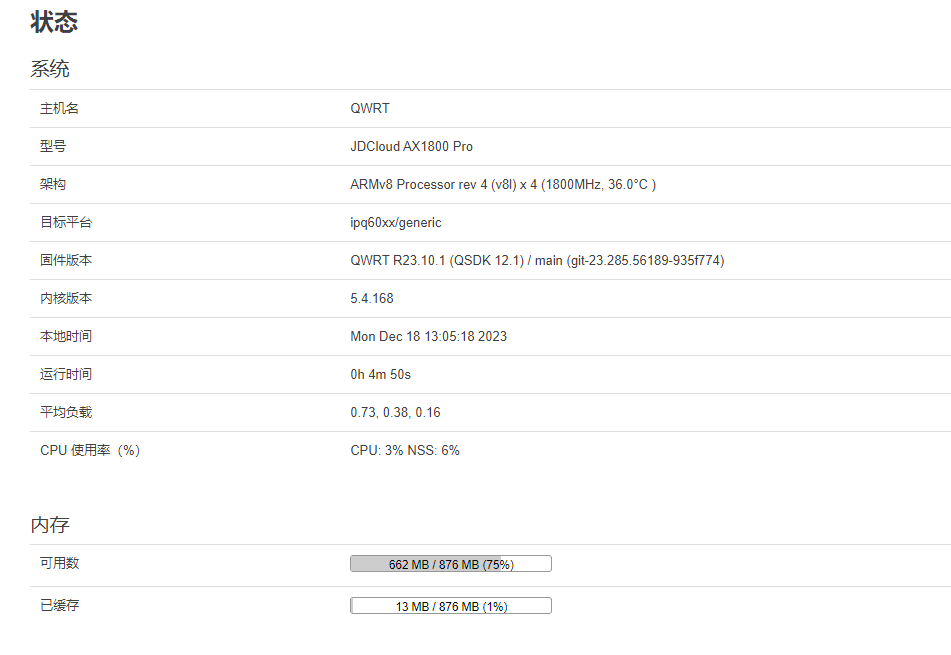This screenshot has height=655, width=951.
Task: Click the load average 0.73, 0.38, 0.16
Action: coord(395,412)
